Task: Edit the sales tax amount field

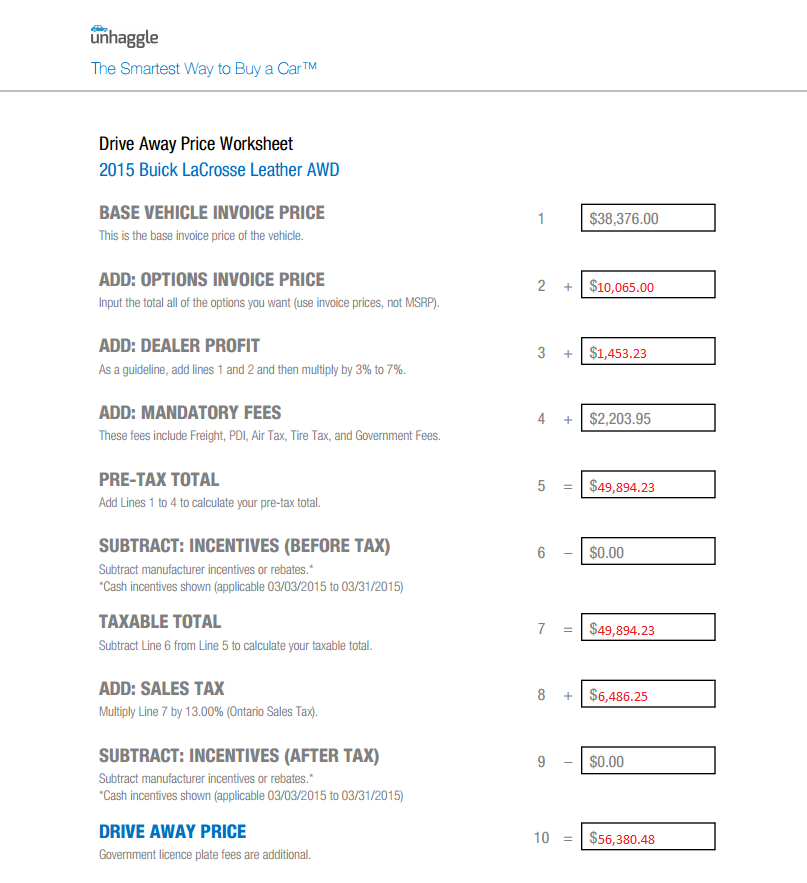Action: 648,694
